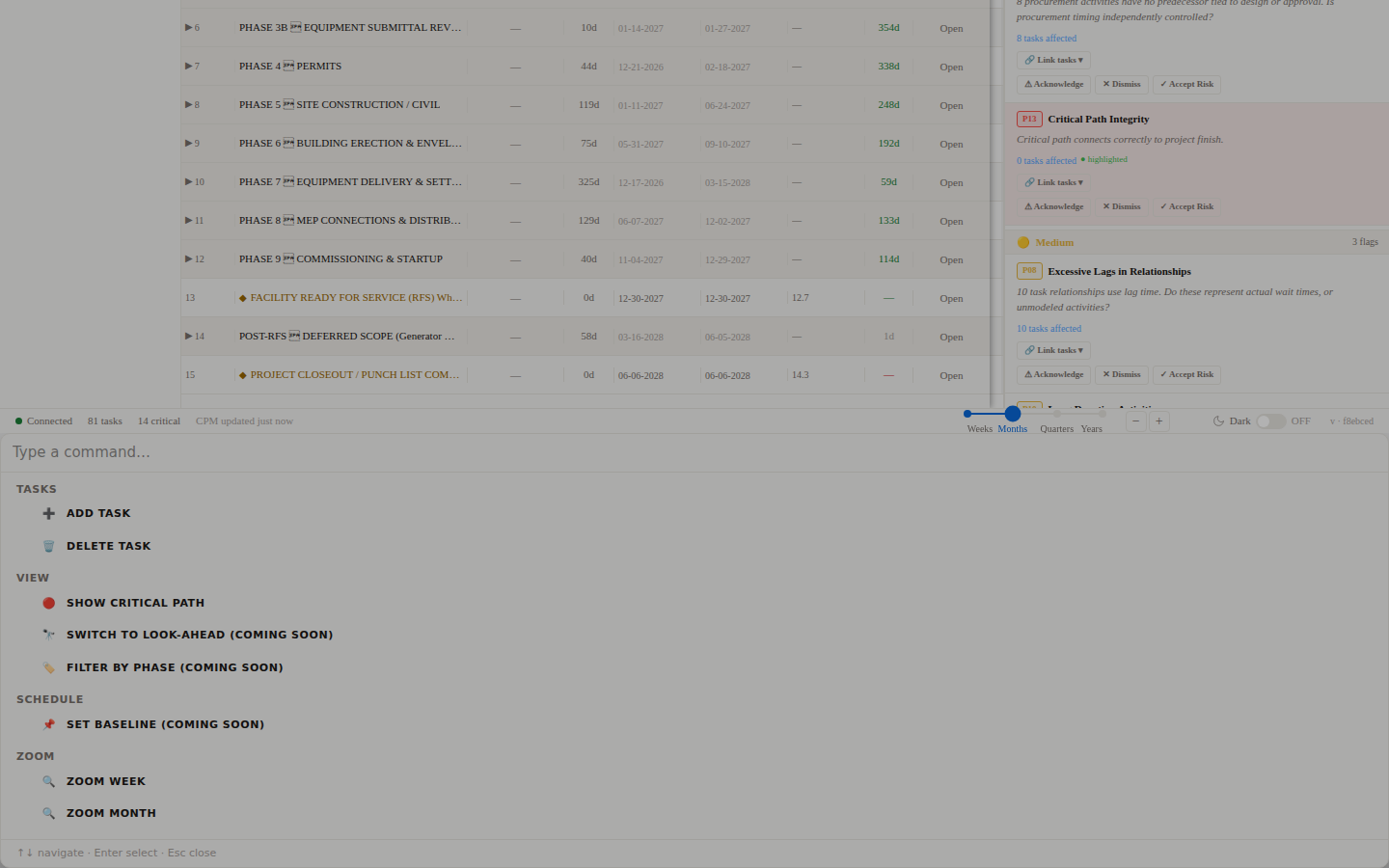1389x868 pixels.
Task: Open the 10 tasks affected link
Action: pyautogui.click(x=1049, y=329)
